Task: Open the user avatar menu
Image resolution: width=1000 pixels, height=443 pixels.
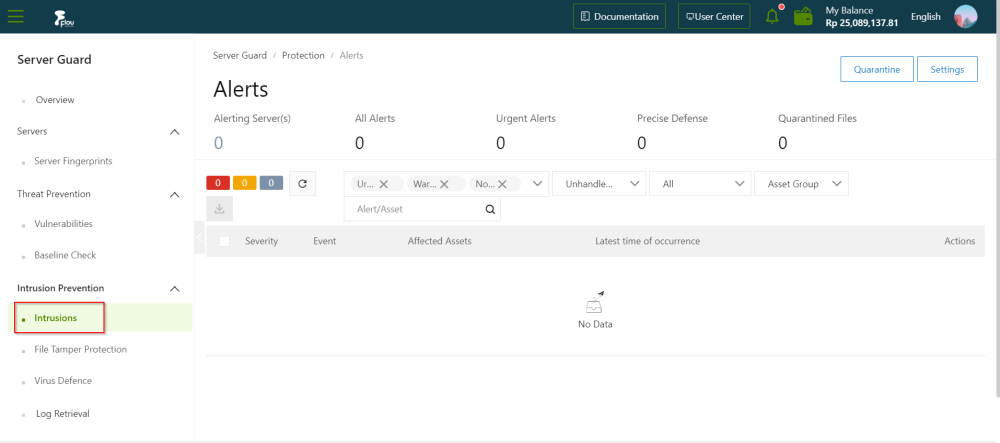Action: [966, 17]
